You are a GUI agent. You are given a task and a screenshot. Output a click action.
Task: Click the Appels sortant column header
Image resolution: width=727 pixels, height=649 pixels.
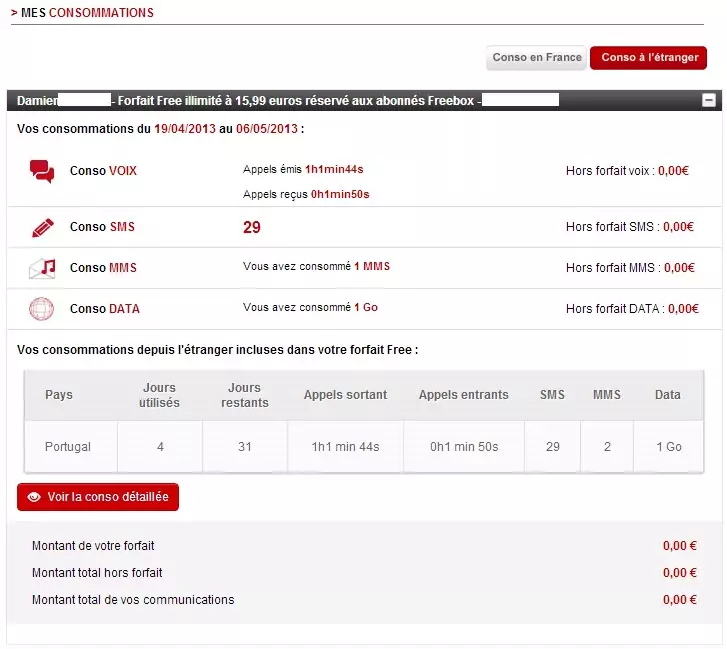click(345, 395)
